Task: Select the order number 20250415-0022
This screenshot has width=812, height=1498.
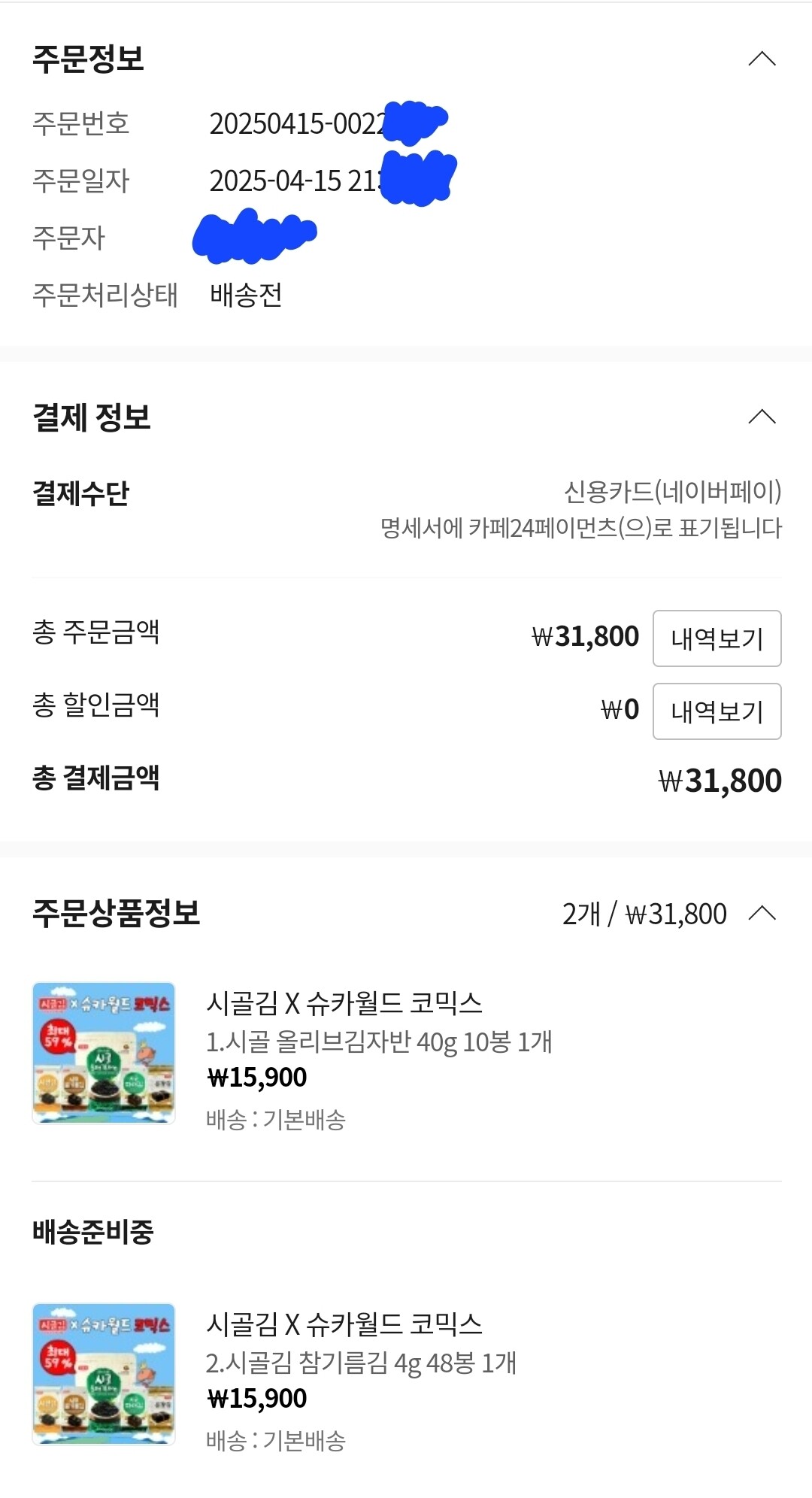Action: tap(297, 124)
